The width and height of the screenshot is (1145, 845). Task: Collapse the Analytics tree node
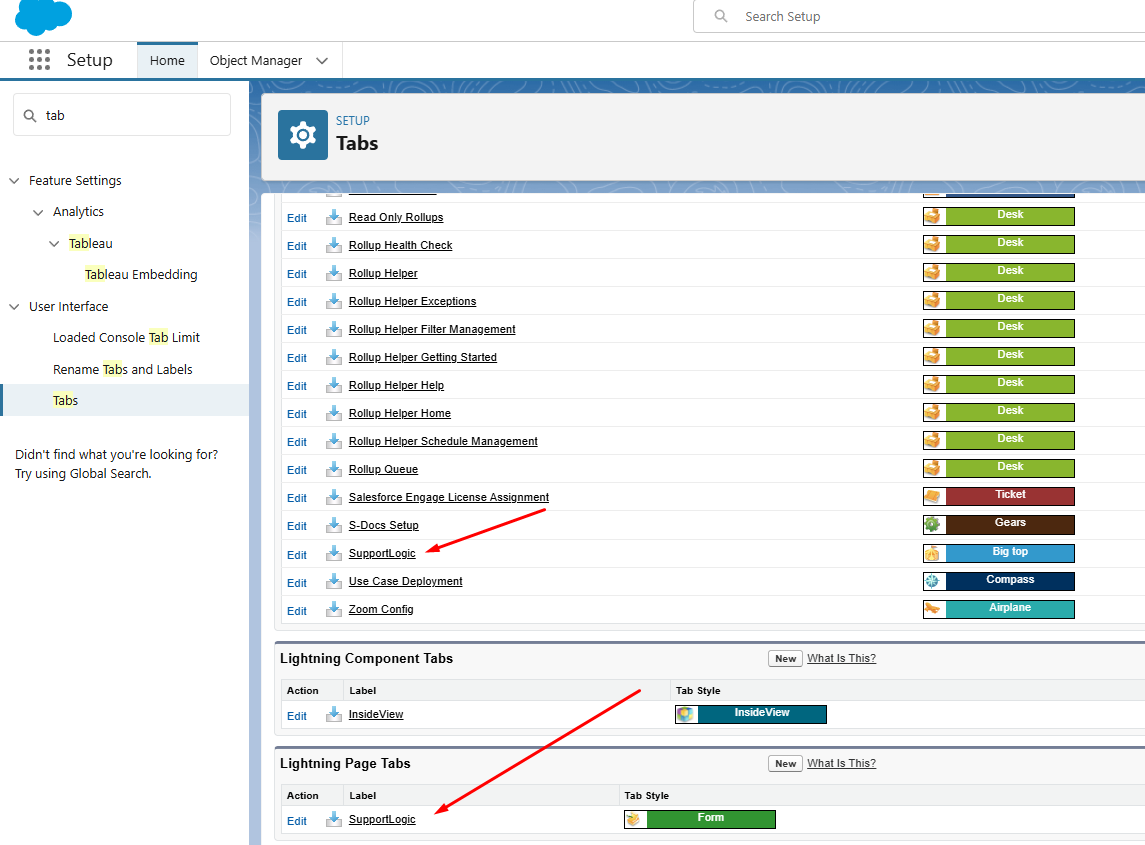[38, 212]
